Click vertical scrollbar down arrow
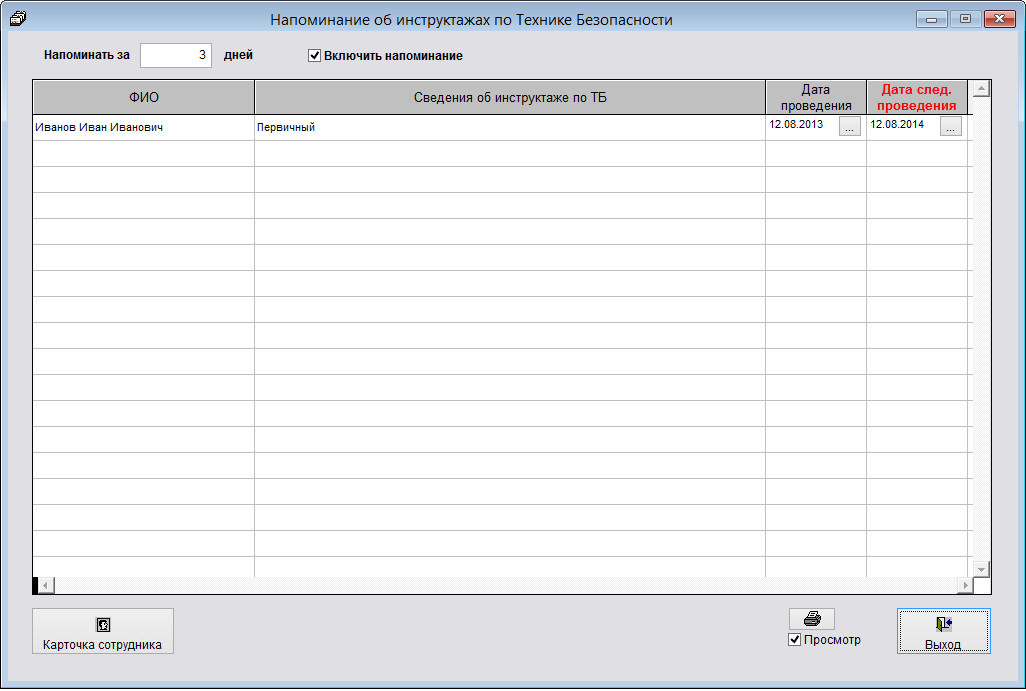The image size is (1026, 691). coord(980,569)
